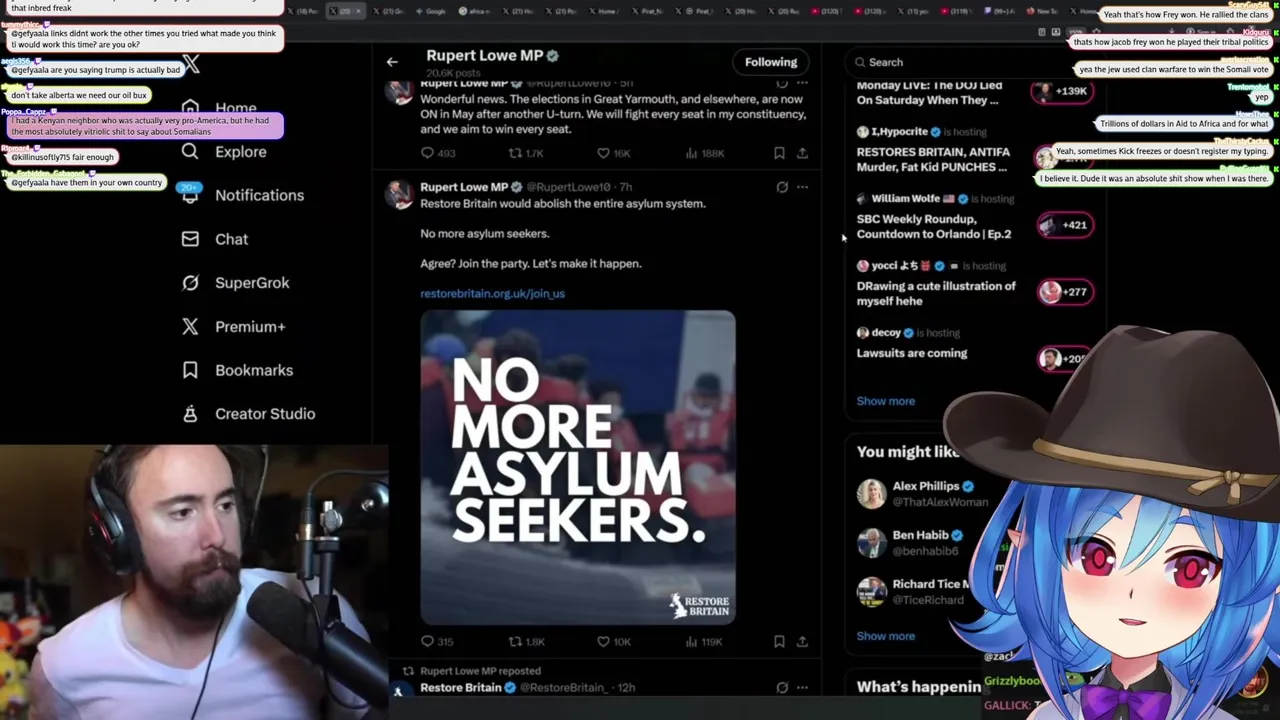This screenshot has height=720, width=1280.
Task: Click Ben Habib's profile picture
Action: point(871,543)
